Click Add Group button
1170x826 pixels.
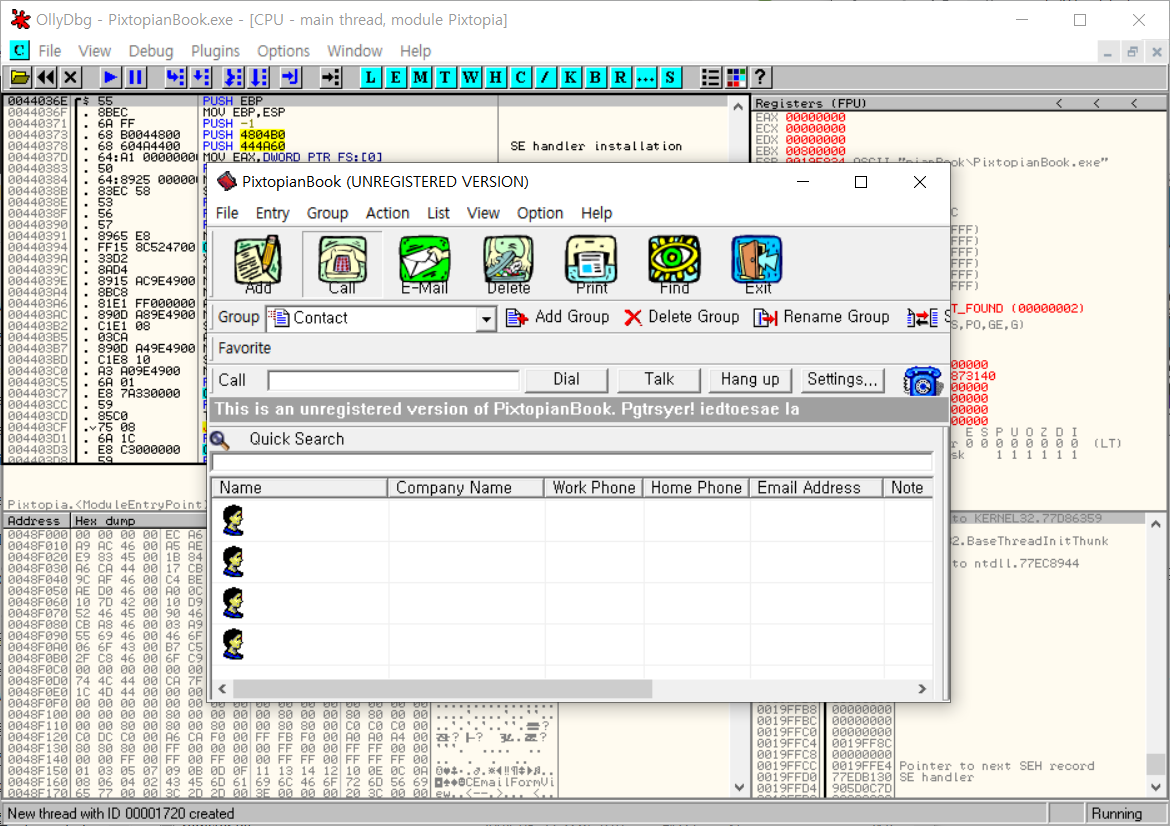coord(557,317)
